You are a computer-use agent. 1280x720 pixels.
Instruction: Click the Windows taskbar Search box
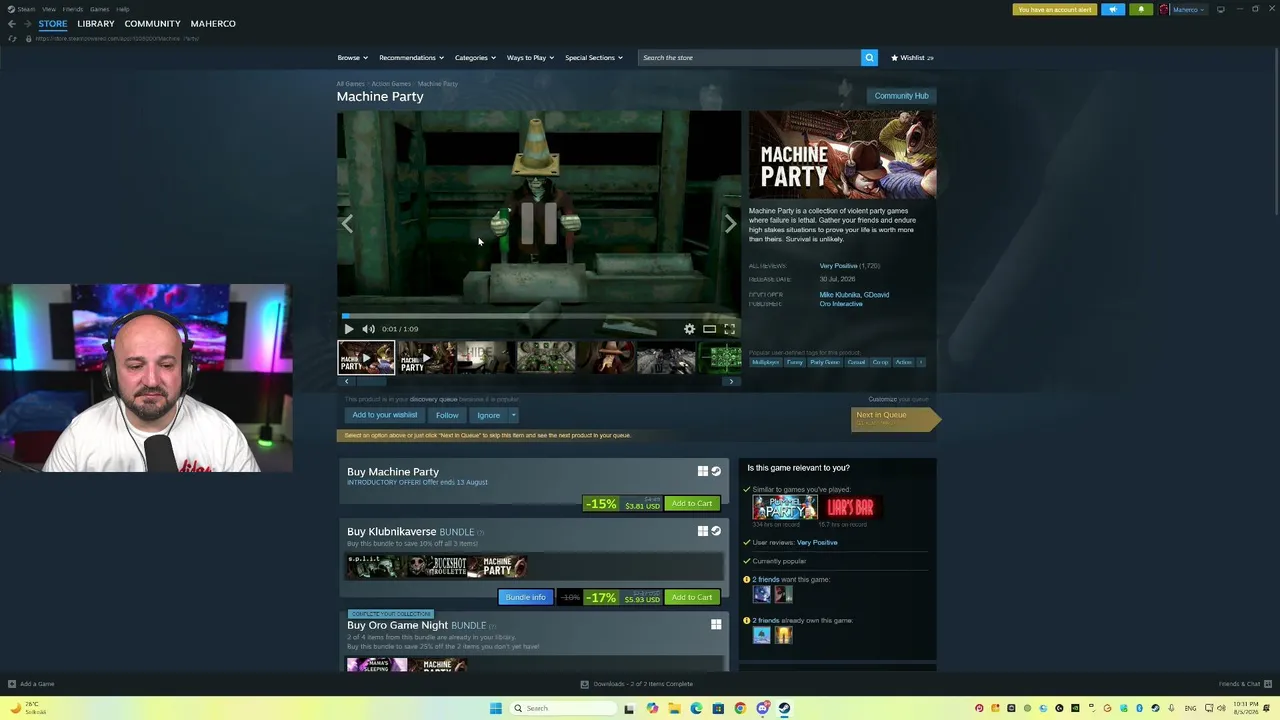(565, 708)
